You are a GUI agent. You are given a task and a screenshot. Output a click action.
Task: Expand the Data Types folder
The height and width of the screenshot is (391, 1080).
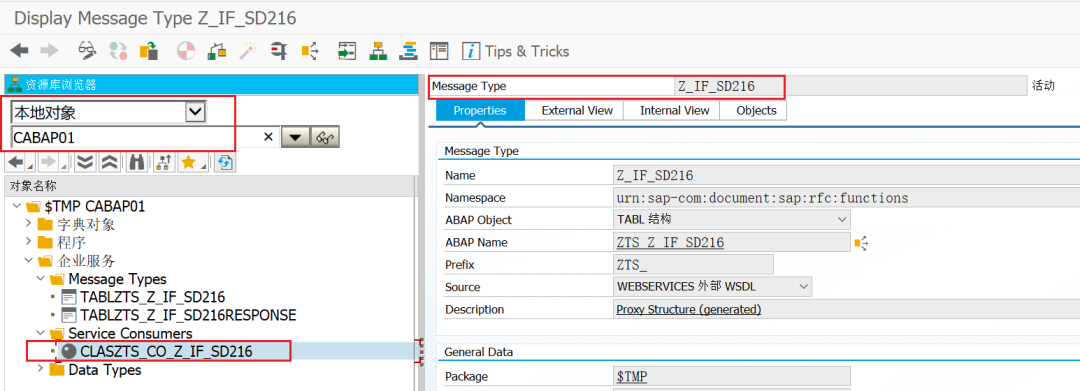(41, 370)
